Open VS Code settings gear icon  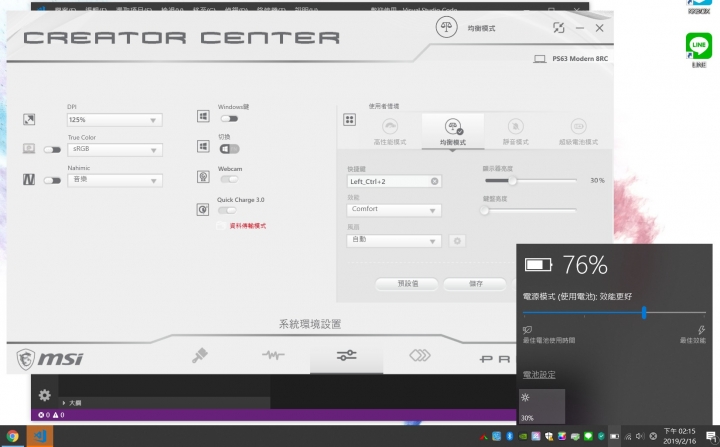[45, 395]
